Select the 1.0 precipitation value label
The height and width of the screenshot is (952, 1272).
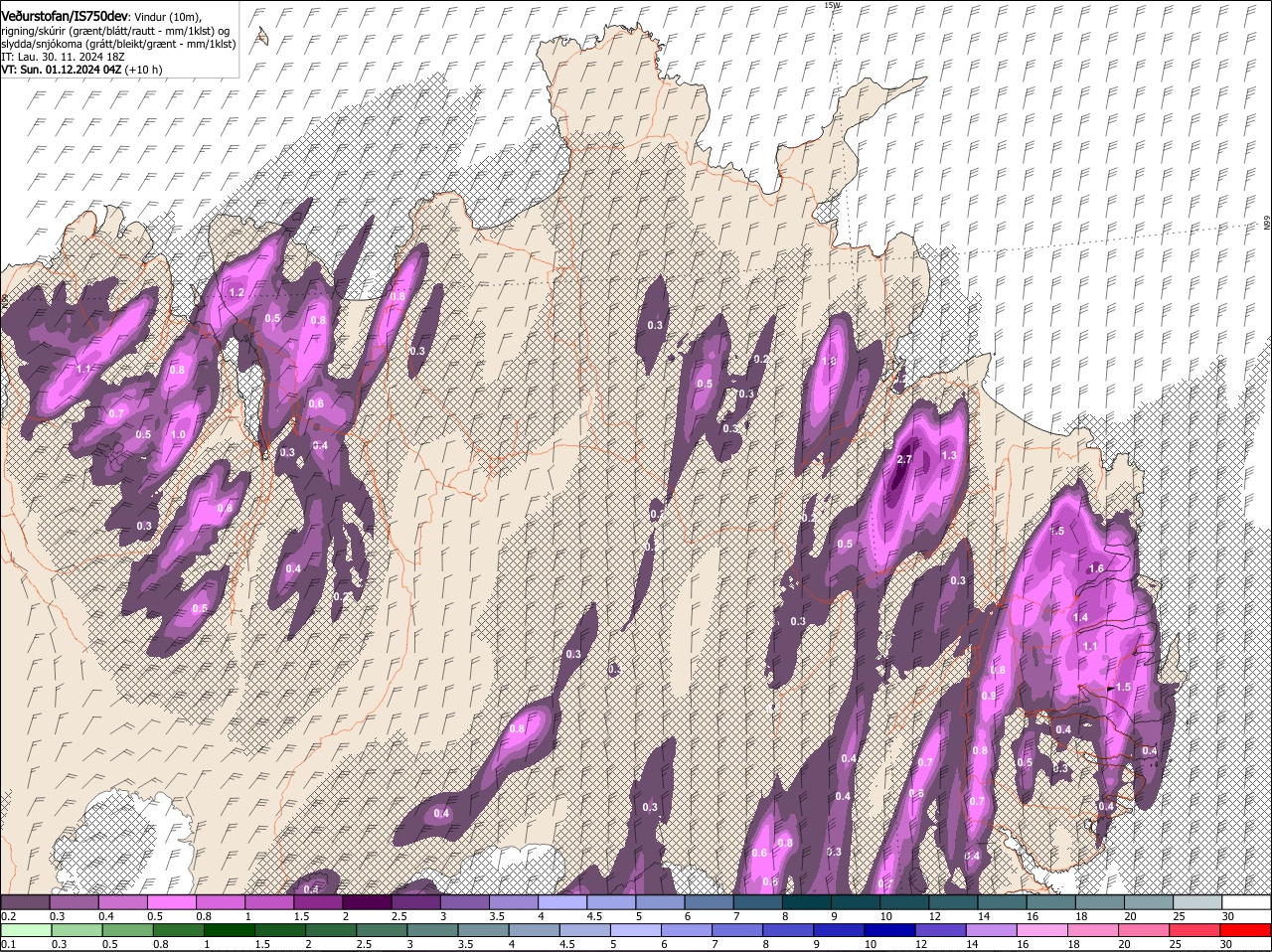pos(178,435)
